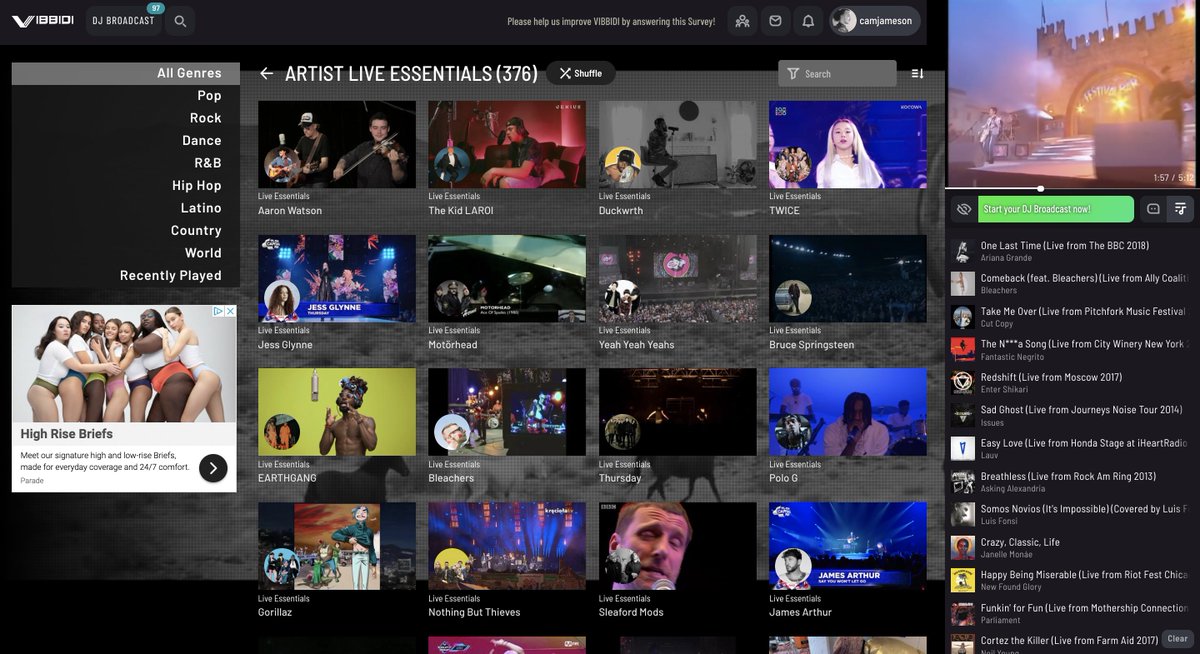The image size is (1200, 654).
Task: Open Nothing But Thieves thumbnail
Action: tap(507, 546)
